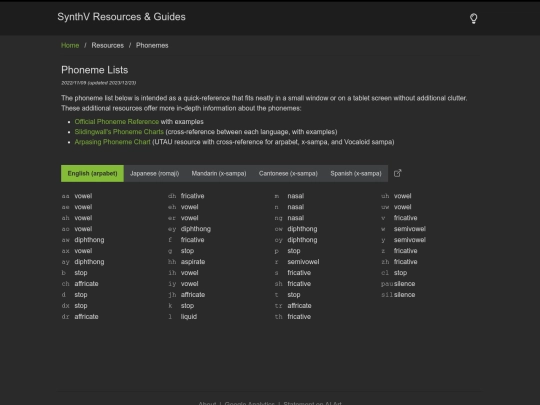
Task: Click the 'oy diphthong' phoneme row
Action: click(x=296, y=240)
